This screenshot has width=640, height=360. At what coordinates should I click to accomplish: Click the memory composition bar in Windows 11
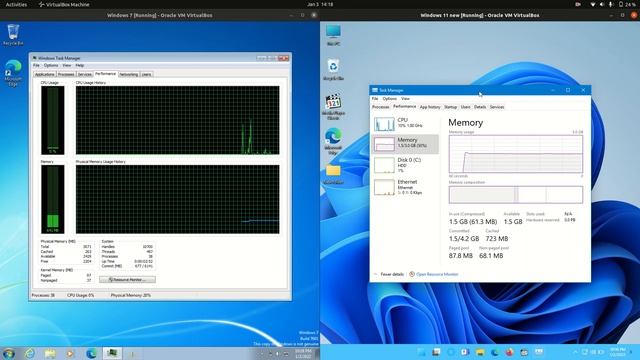pos(516,195)
